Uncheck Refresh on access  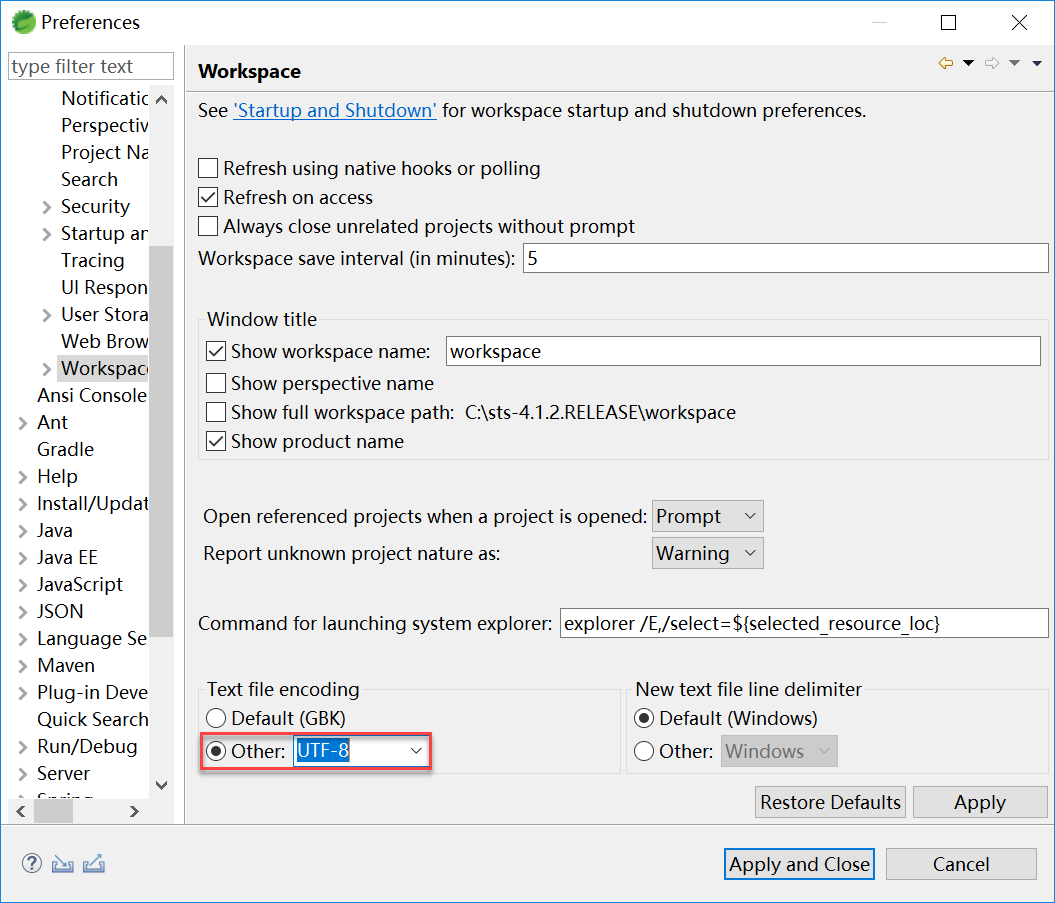tap(209, 197)
